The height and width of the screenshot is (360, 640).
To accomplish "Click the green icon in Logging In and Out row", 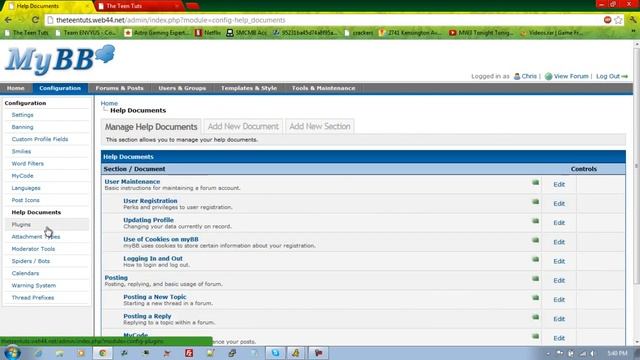I will tap(536, 259).
